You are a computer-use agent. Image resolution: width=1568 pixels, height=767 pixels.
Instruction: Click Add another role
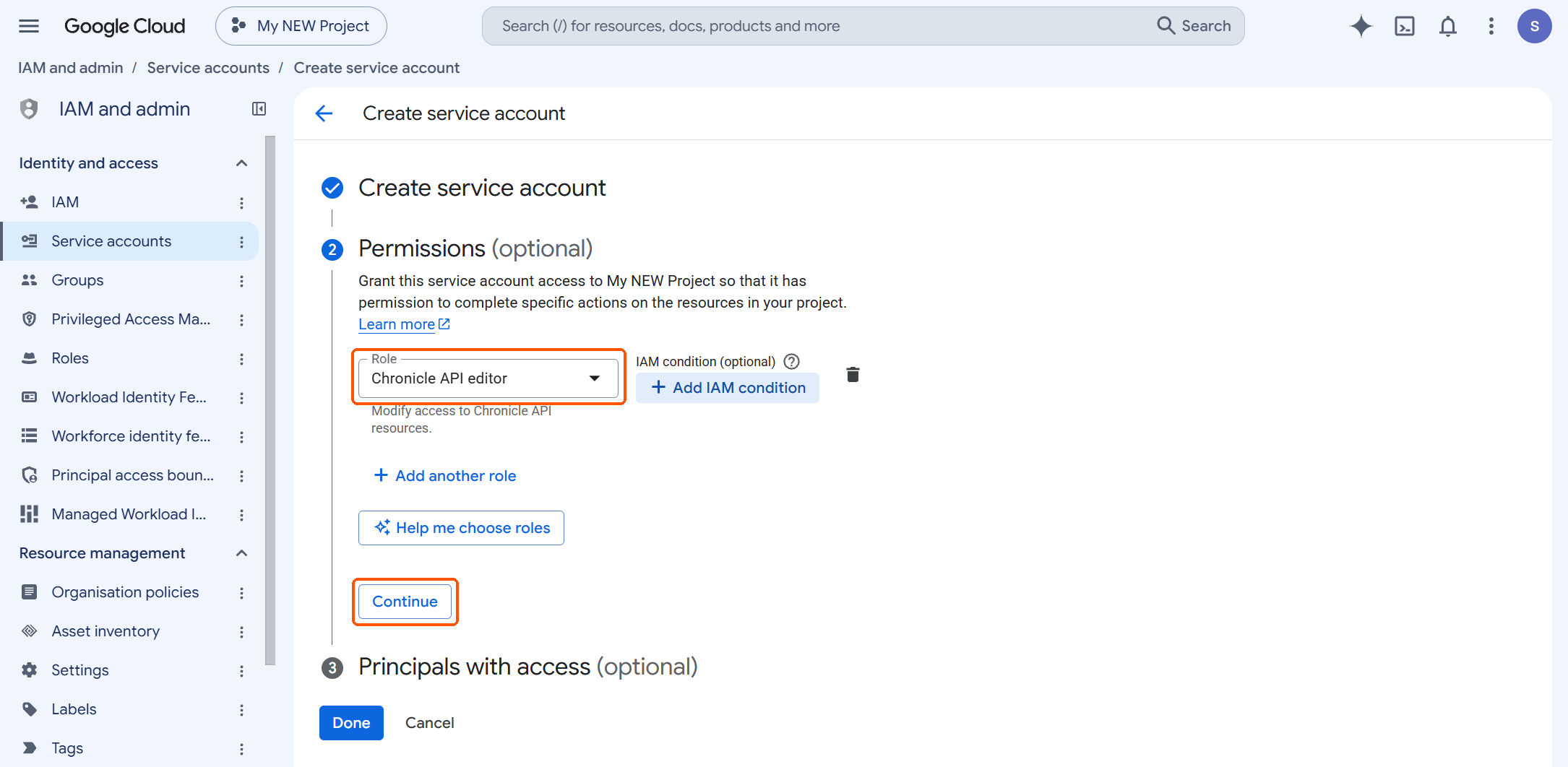click(445, 476)
